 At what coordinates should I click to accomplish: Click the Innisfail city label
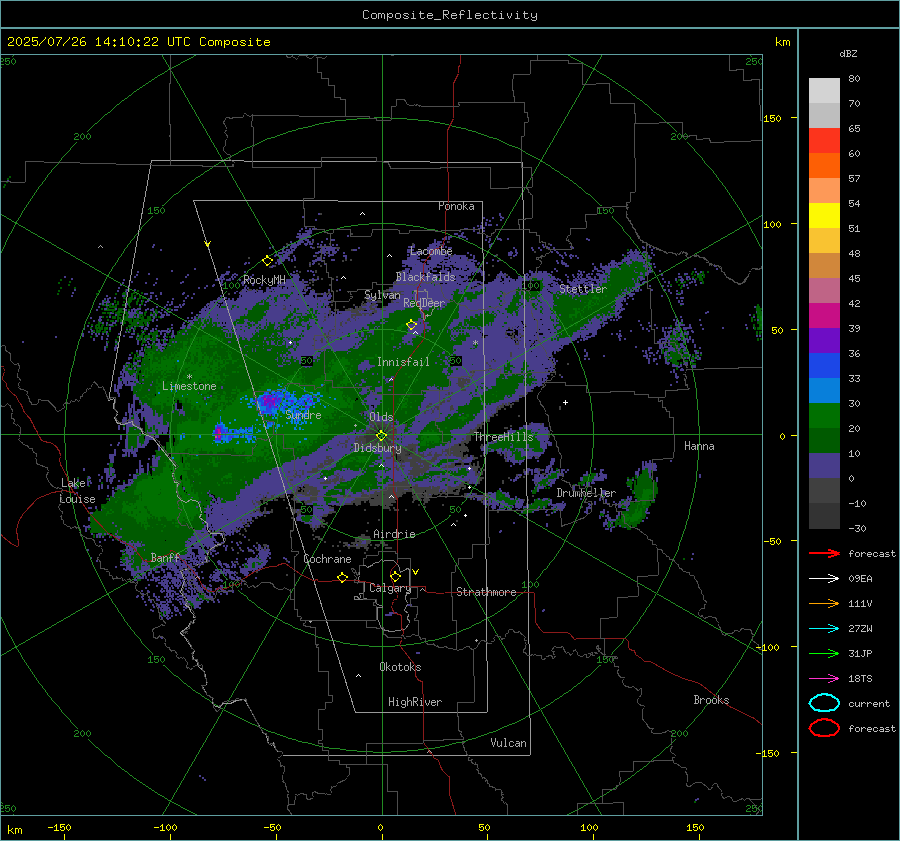click(x=403, y=362)
